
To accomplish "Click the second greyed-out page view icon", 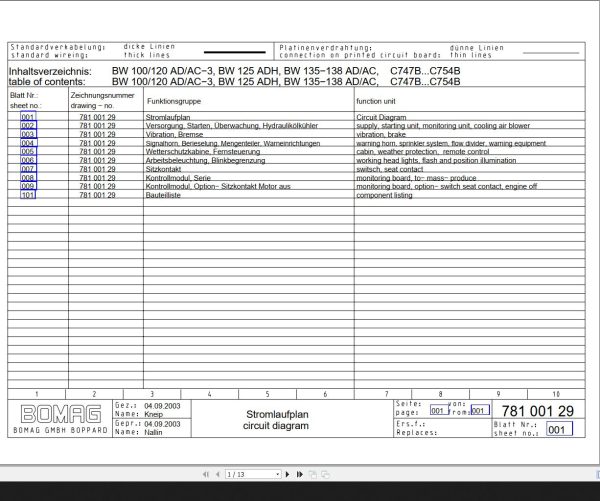I will (x=325, y=474).
